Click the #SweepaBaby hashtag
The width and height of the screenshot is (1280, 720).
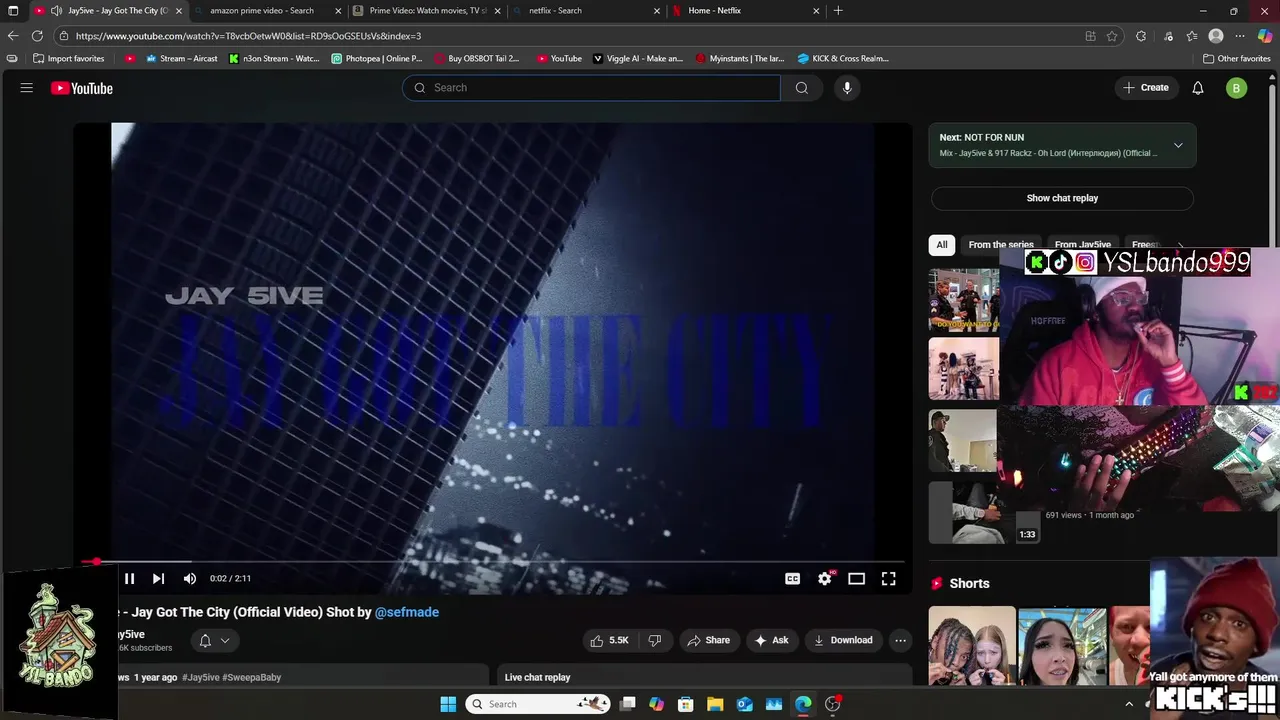click(251, 677)
